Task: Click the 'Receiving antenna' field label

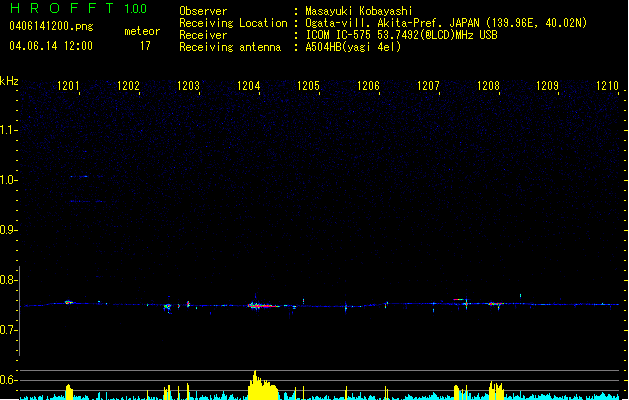Action: click(230, 47)
